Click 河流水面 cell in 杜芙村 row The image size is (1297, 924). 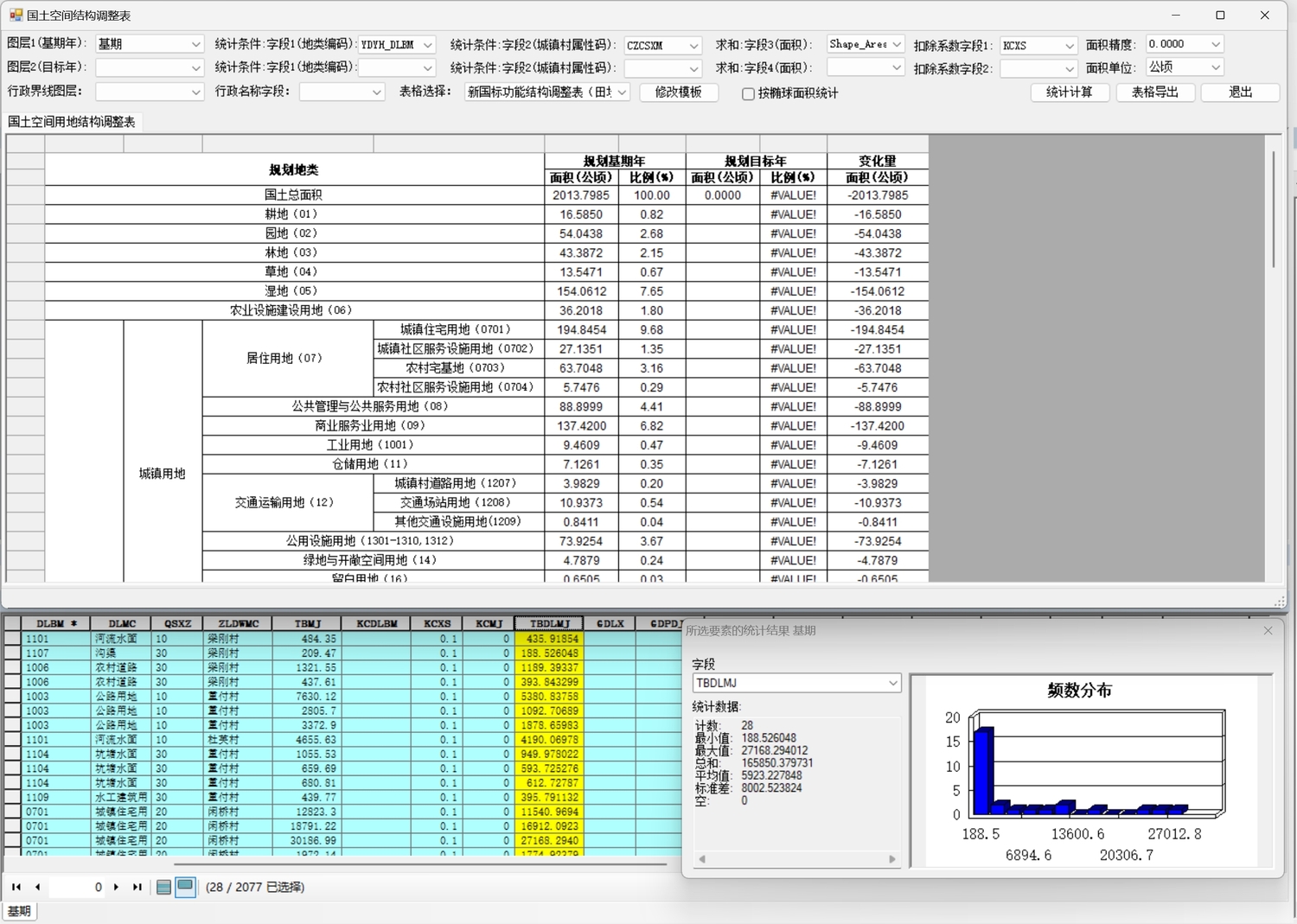click(x=122, y=740)
